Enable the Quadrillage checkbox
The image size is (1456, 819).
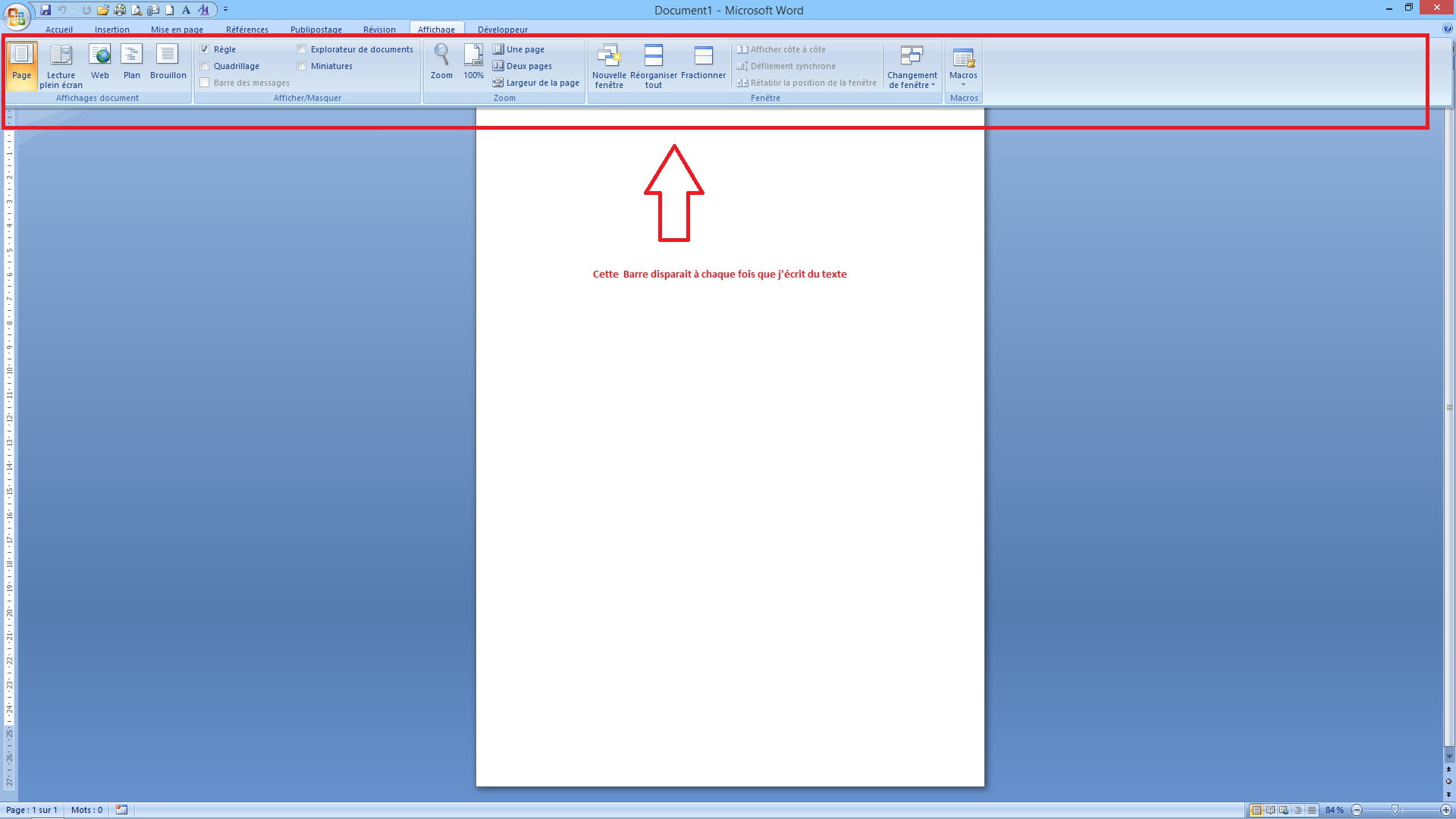coord(205,66)
